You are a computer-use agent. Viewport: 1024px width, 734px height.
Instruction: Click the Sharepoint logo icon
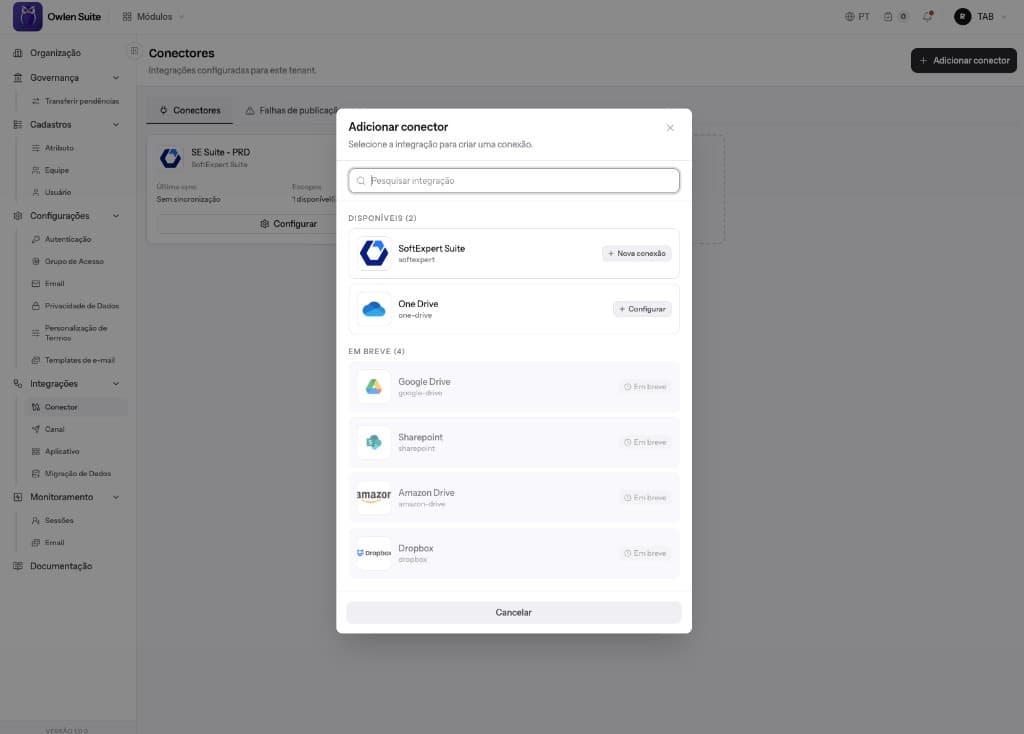(x=374, y=442)
